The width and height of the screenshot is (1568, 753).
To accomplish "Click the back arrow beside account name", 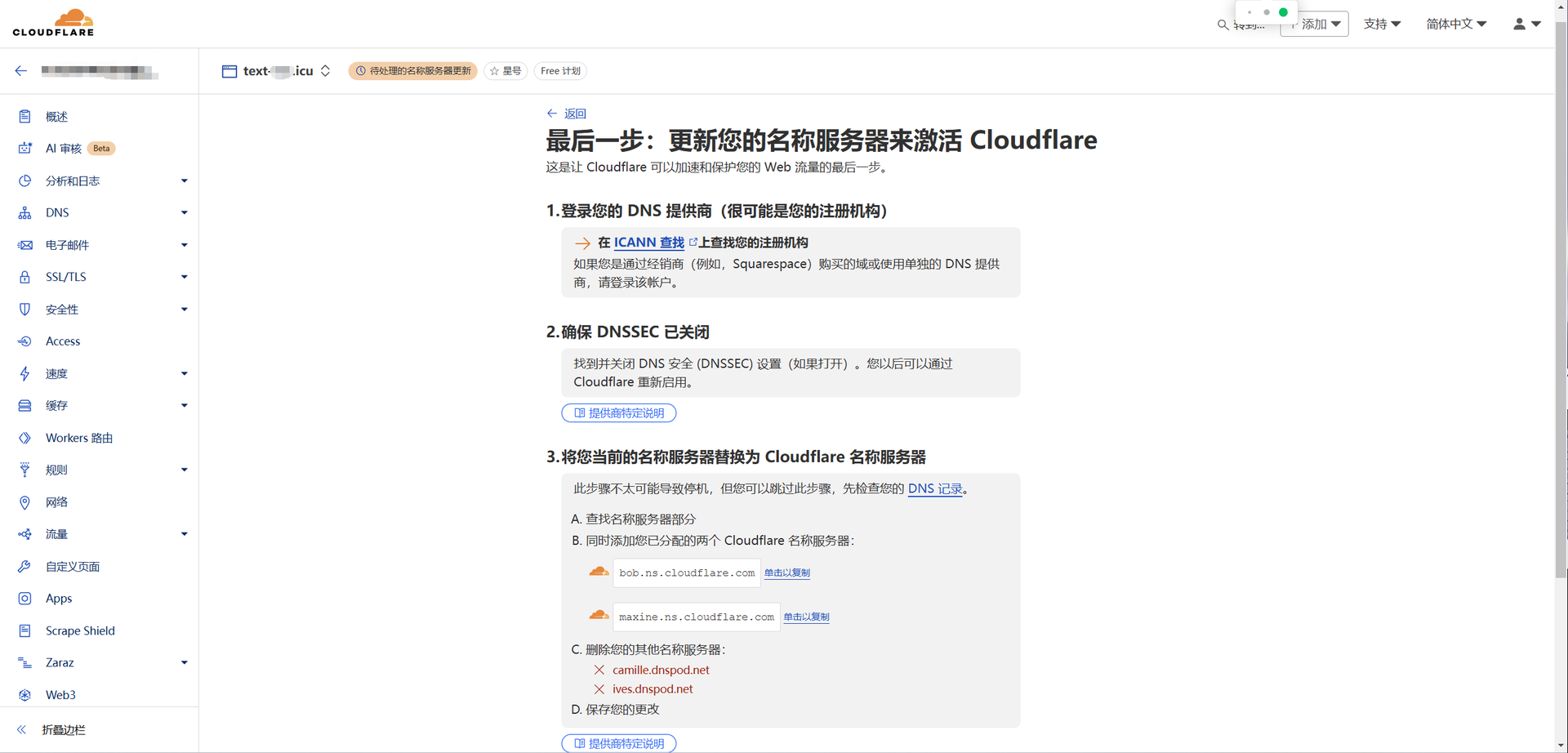I will (x=21, y=71).
